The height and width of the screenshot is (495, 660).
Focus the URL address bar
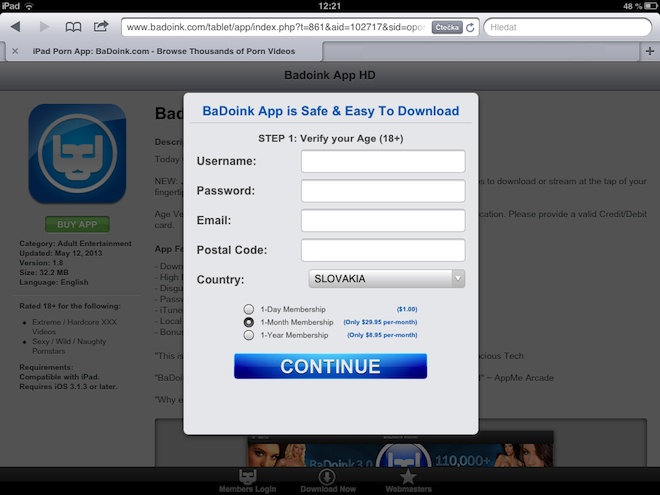coord(276,27)
